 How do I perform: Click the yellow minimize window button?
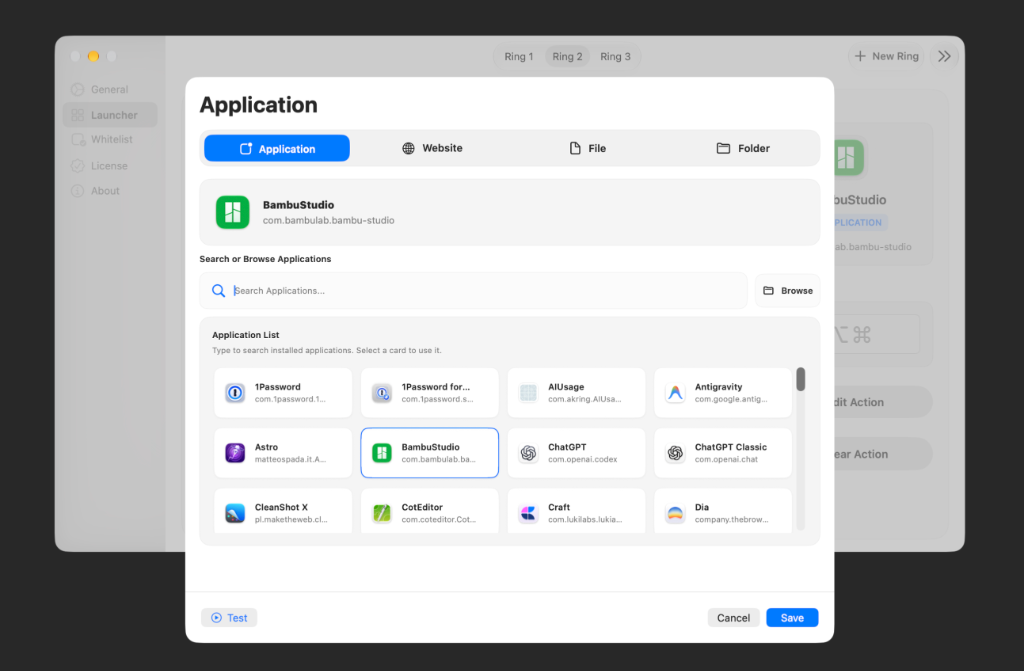93,56
